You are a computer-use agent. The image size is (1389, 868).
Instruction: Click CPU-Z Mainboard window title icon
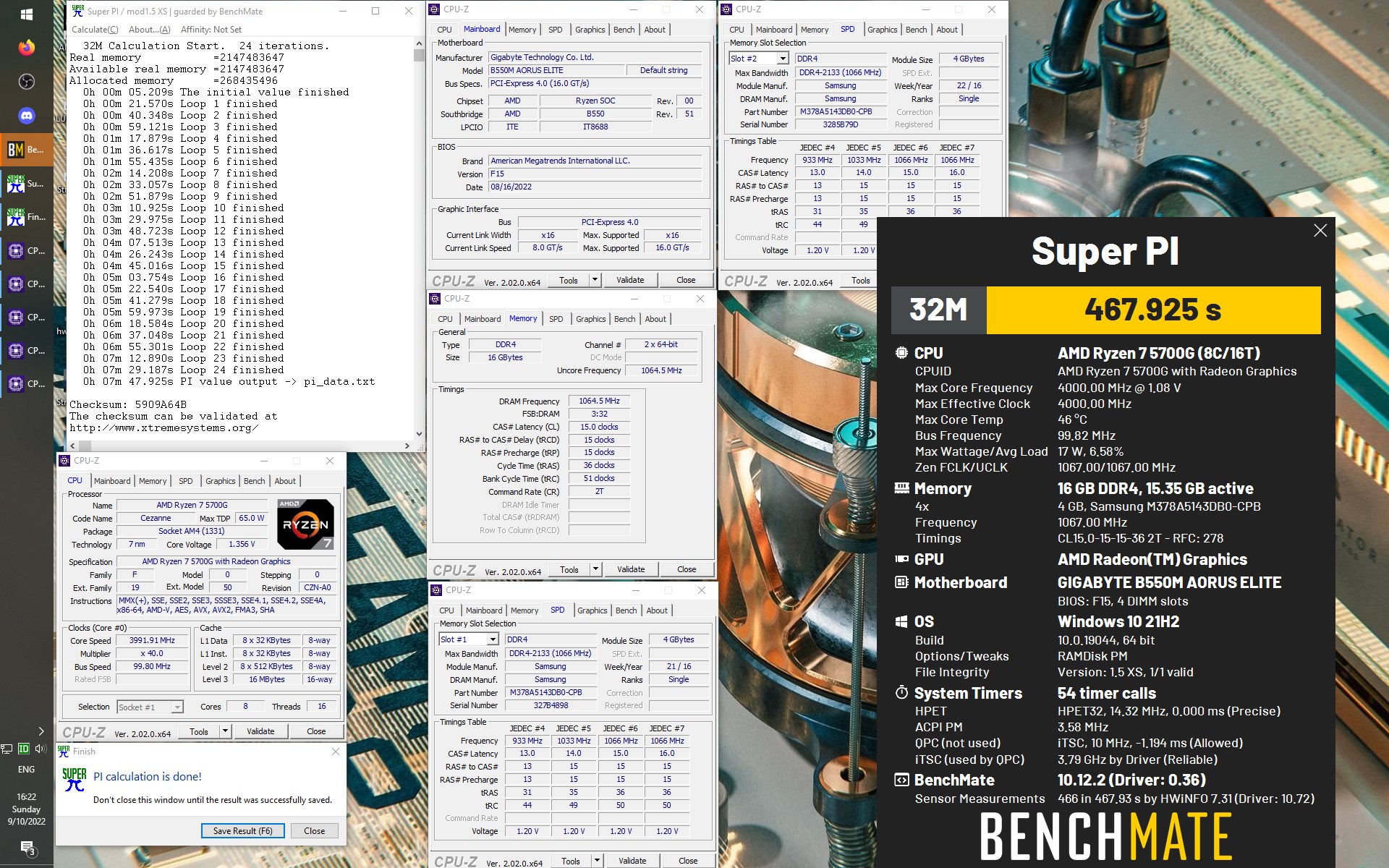[x=434, y=9]
